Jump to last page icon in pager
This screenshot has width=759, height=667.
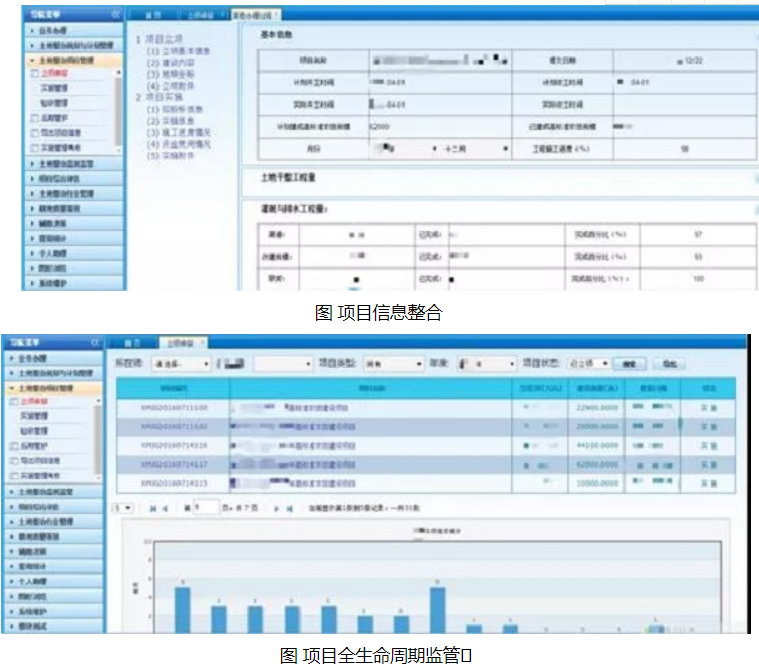coord(289,508)
